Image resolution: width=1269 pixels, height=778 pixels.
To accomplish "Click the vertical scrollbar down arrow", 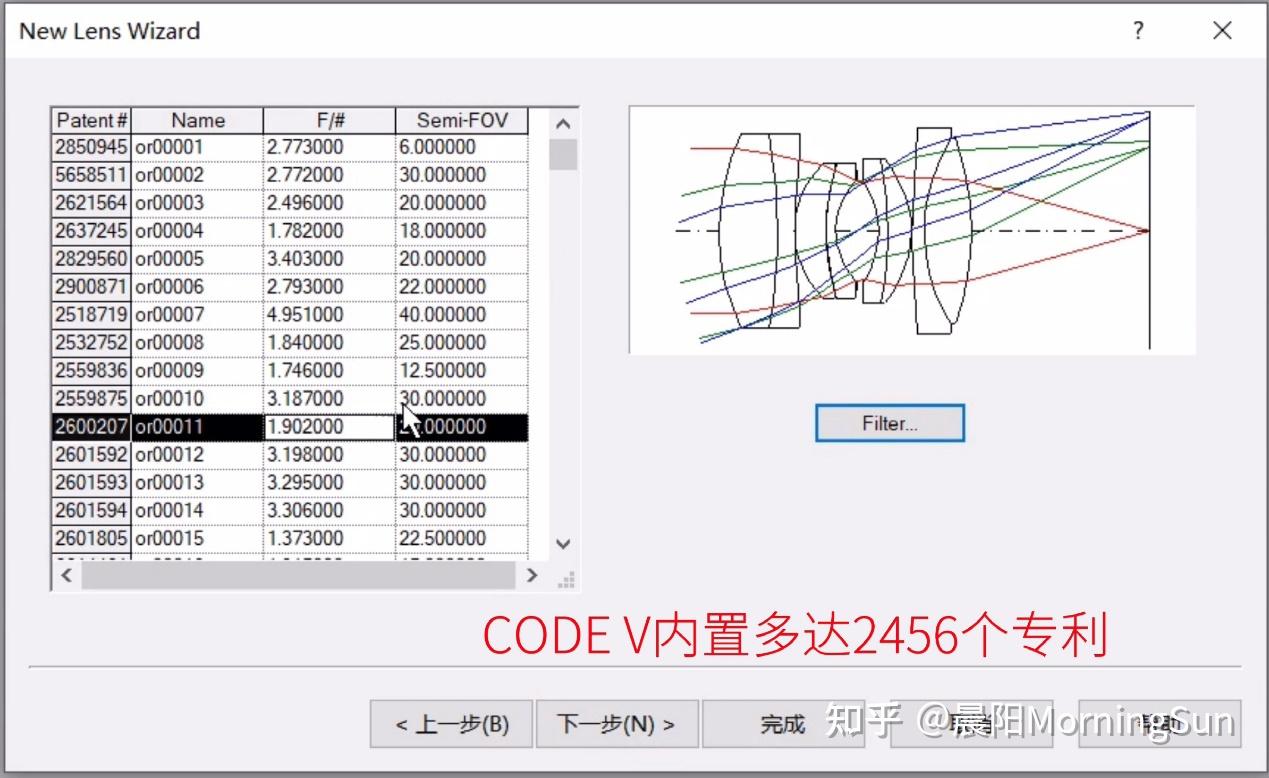I will coord(563,544).
